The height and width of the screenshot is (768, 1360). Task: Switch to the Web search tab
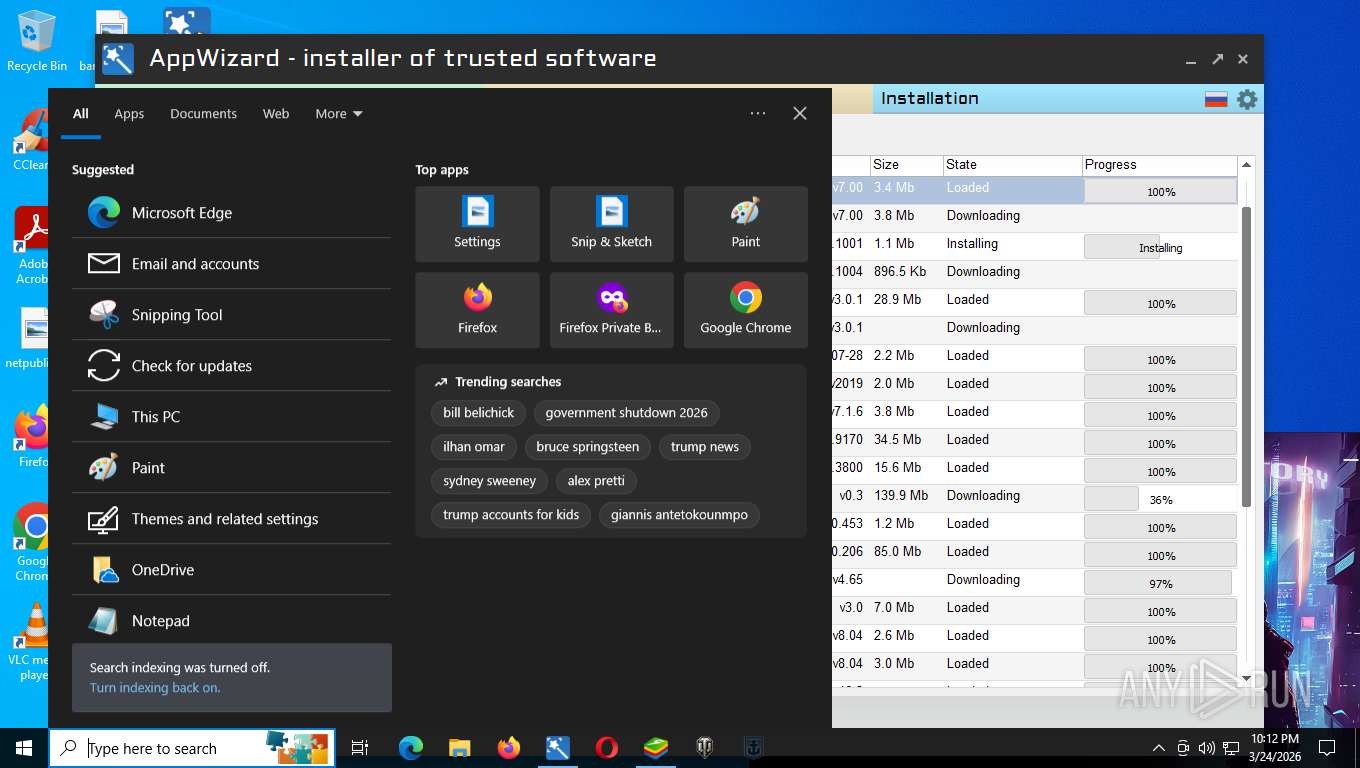click(276, 114)
